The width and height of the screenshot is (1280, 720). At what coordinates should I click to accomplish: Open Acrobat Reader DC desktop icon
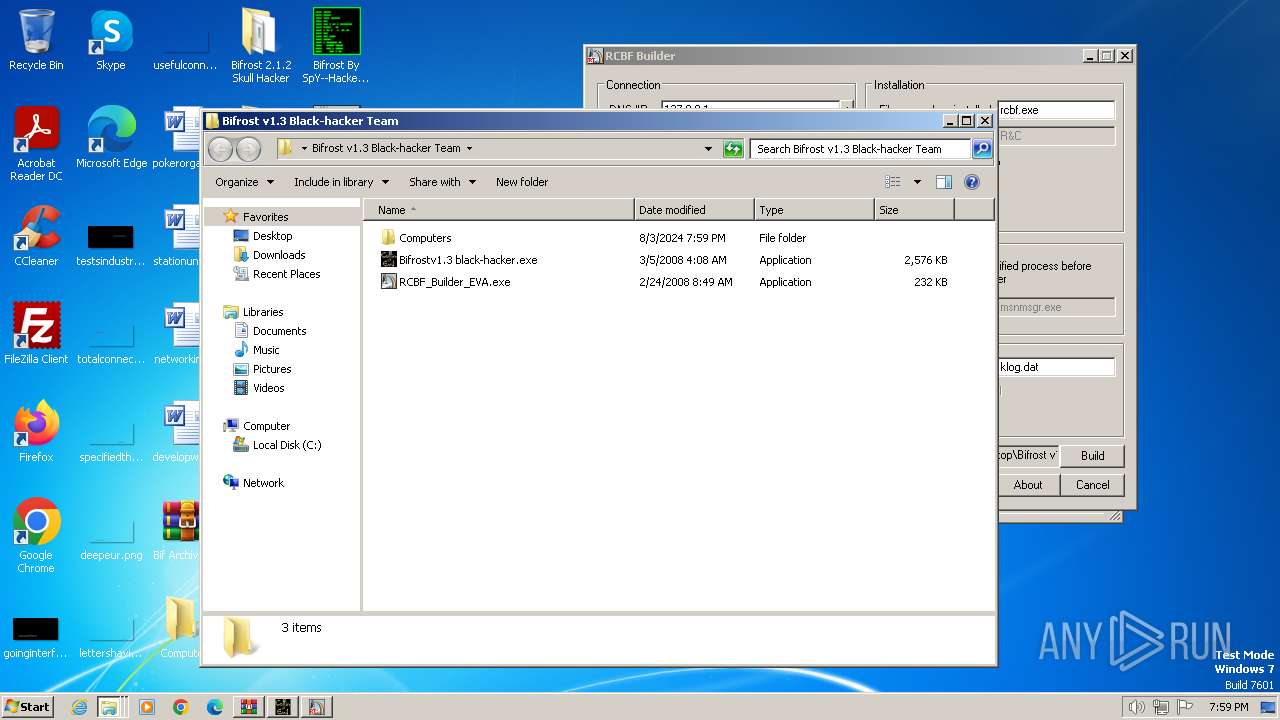tap(36, 144)
